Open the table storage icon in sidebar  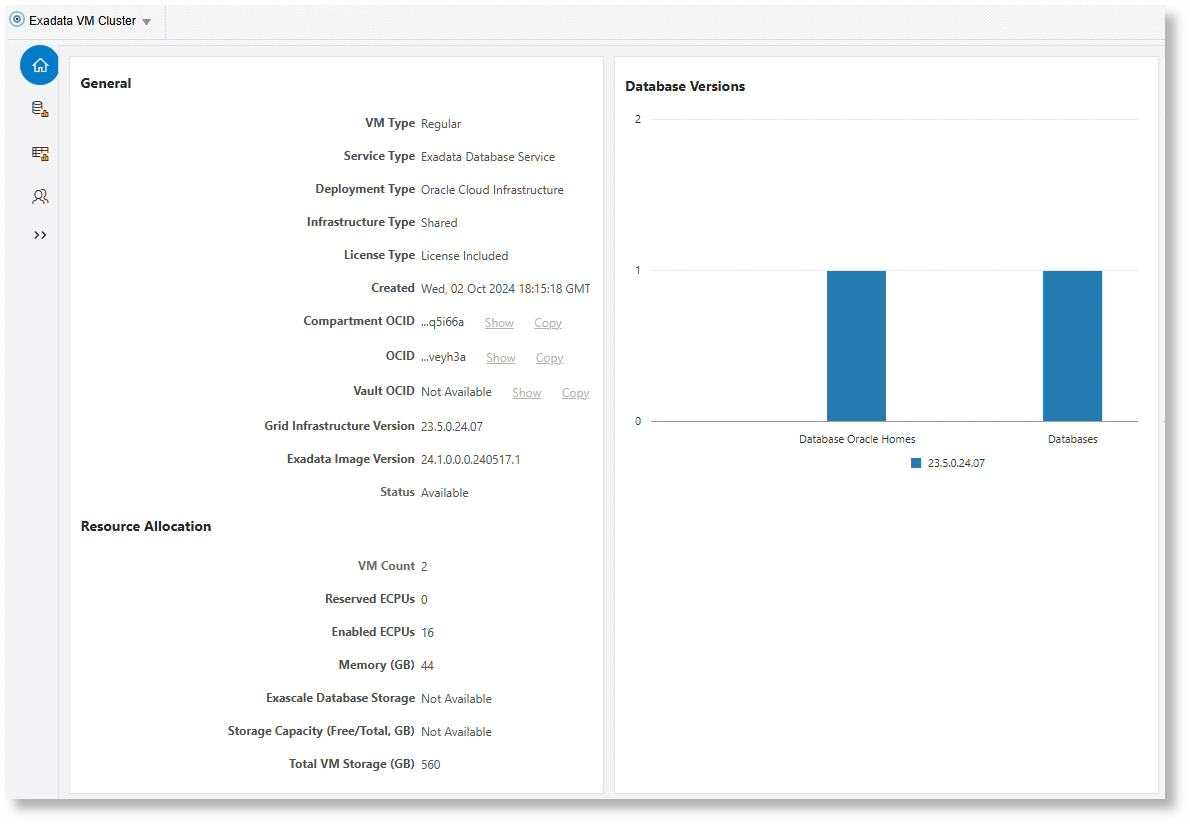pos(40,153)
